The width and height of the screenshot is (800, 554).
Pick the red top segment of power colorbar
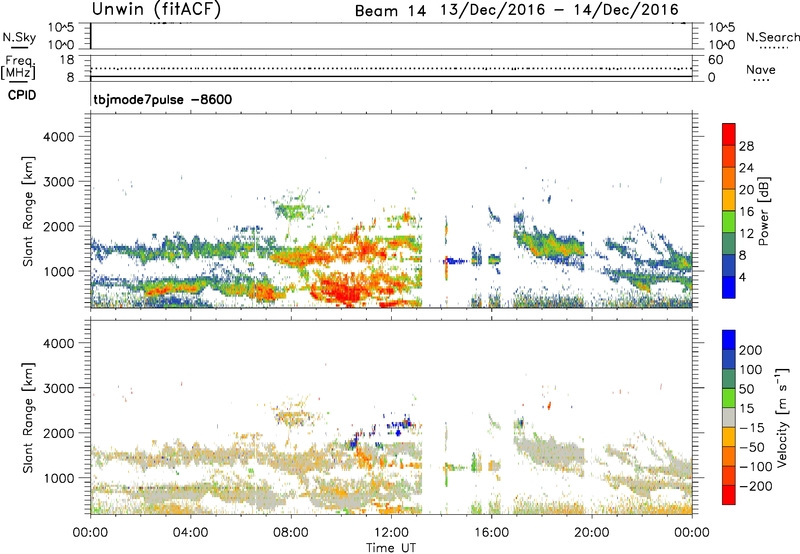click(729, 134)
